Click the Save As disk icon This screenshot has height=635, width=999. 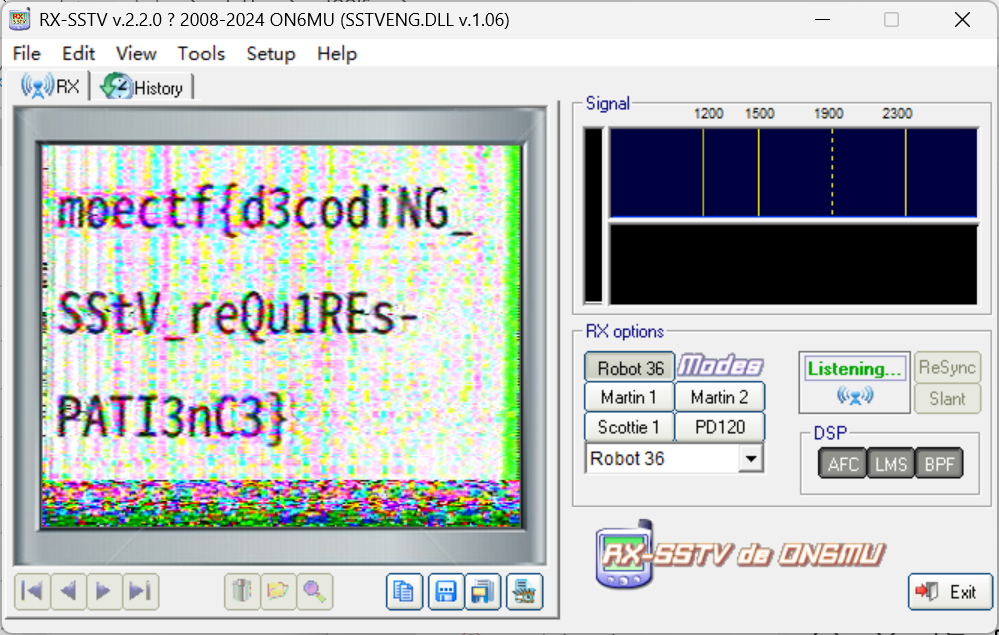coord(485,592)
